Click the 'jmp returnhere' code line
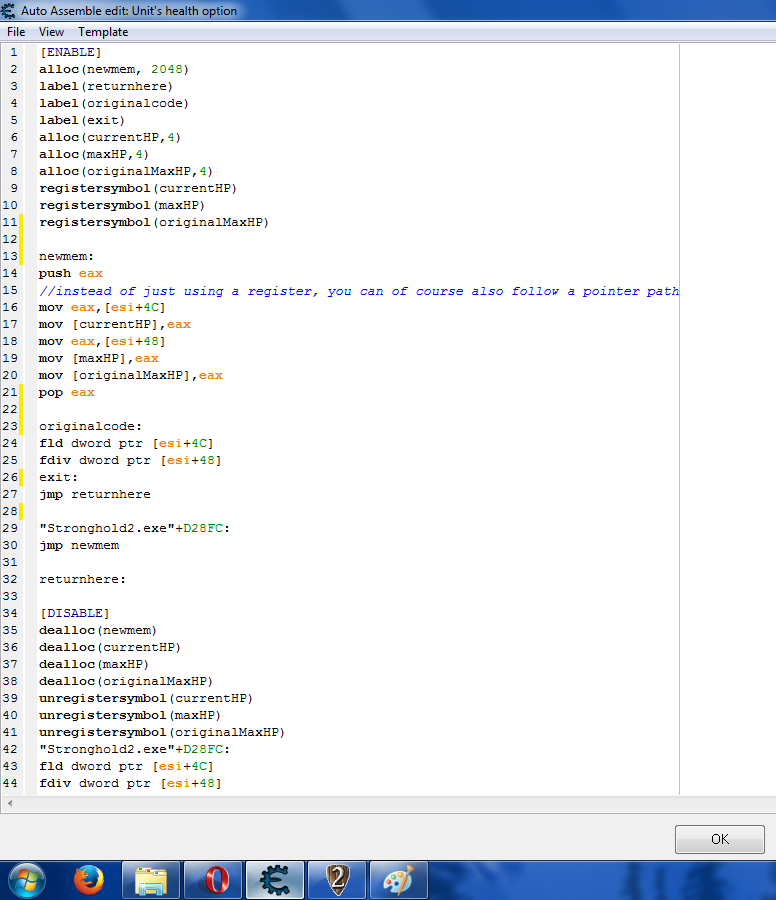Screen dimensions: 776x900 tap(95, 494)
